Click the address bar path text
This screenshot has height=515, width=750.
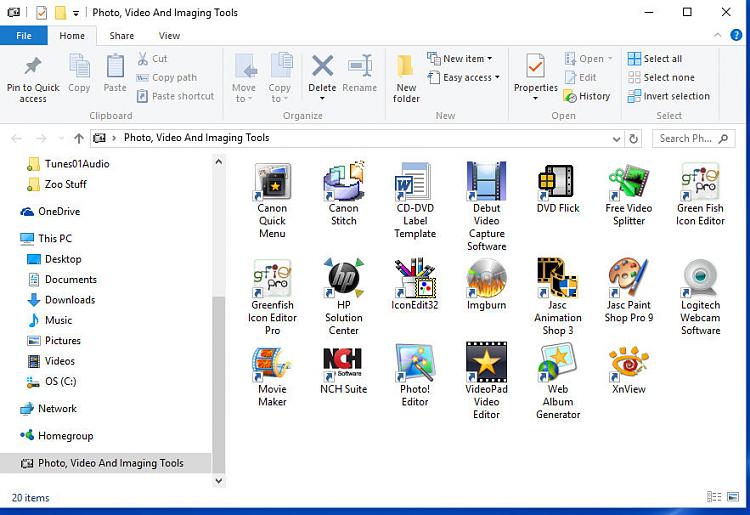[197, 138]
